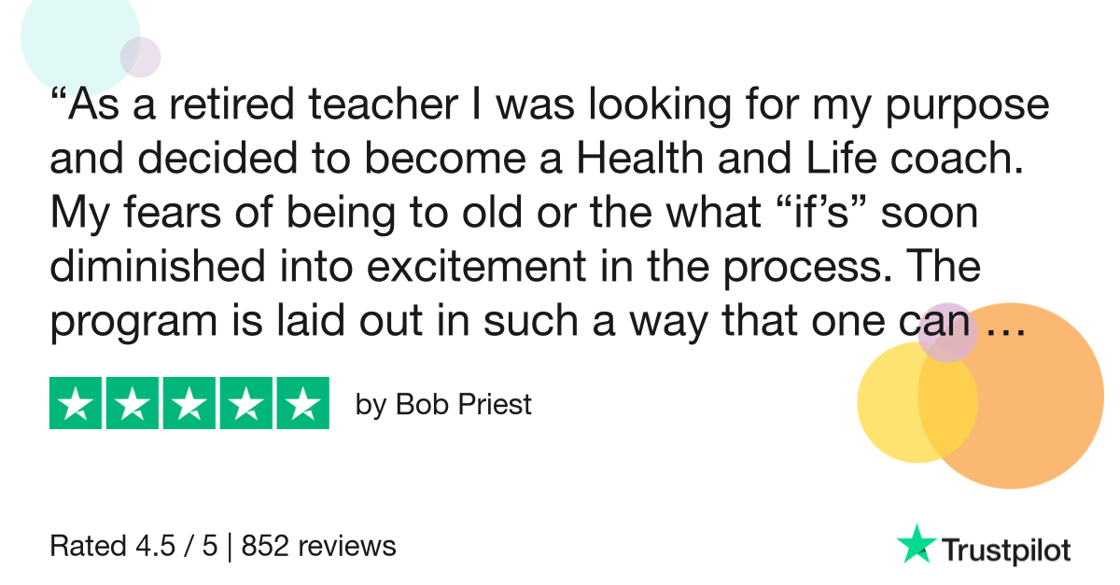1120x585 pixels.
Task: Click the small pink circle near 'can'
Action: (948, 332)
